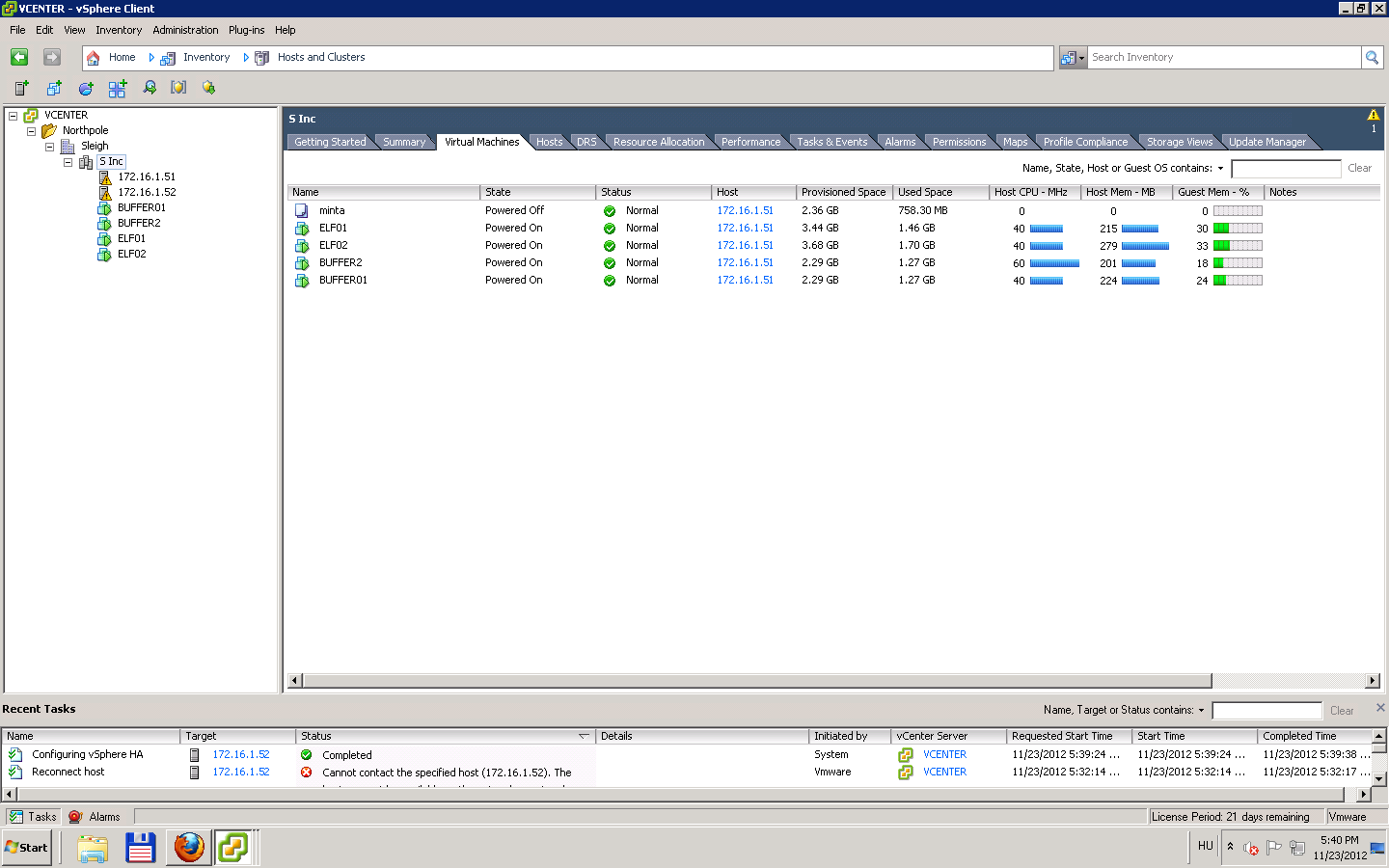Switch to the Update Manager tab
Screen dimensions: 1389x868
[1266, 142]
